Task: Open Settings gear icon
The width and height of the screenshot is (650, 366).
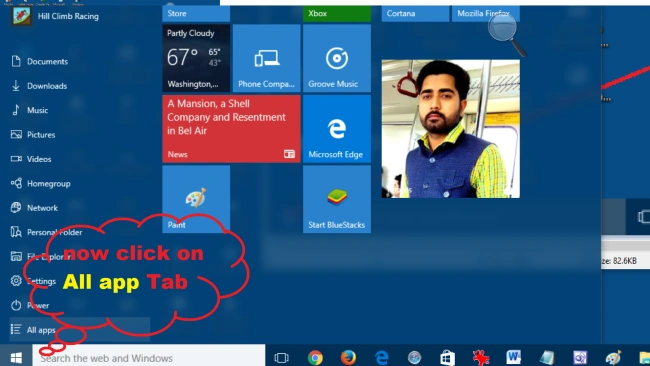Action: pyautogui.click(x=16, y=281)
